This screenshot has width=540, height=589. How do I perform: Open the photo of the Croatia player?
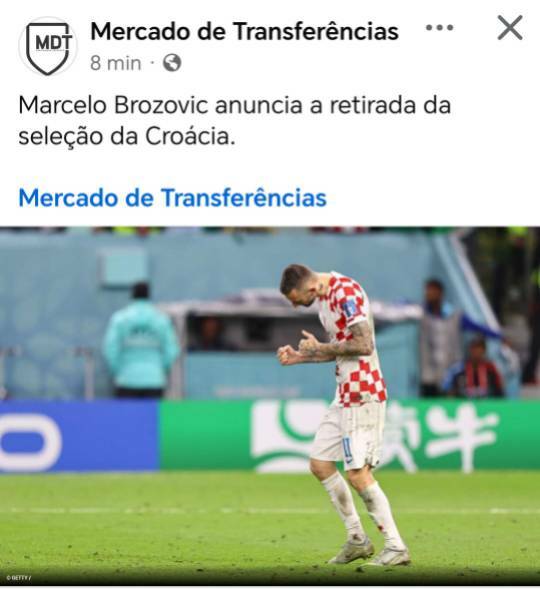[270, 407]
